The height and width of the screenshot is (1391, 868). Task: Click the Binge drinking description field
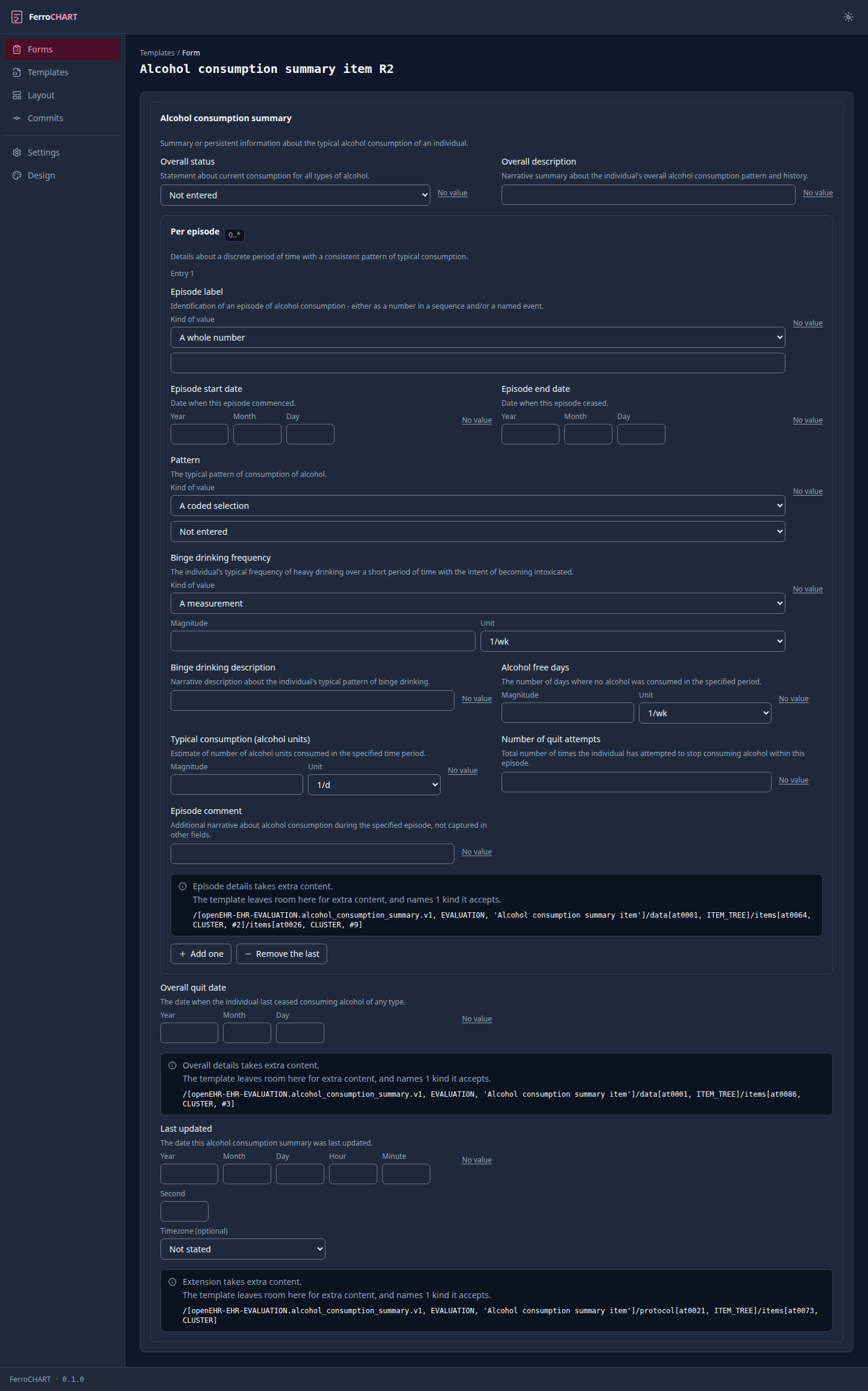click(312, 701)
